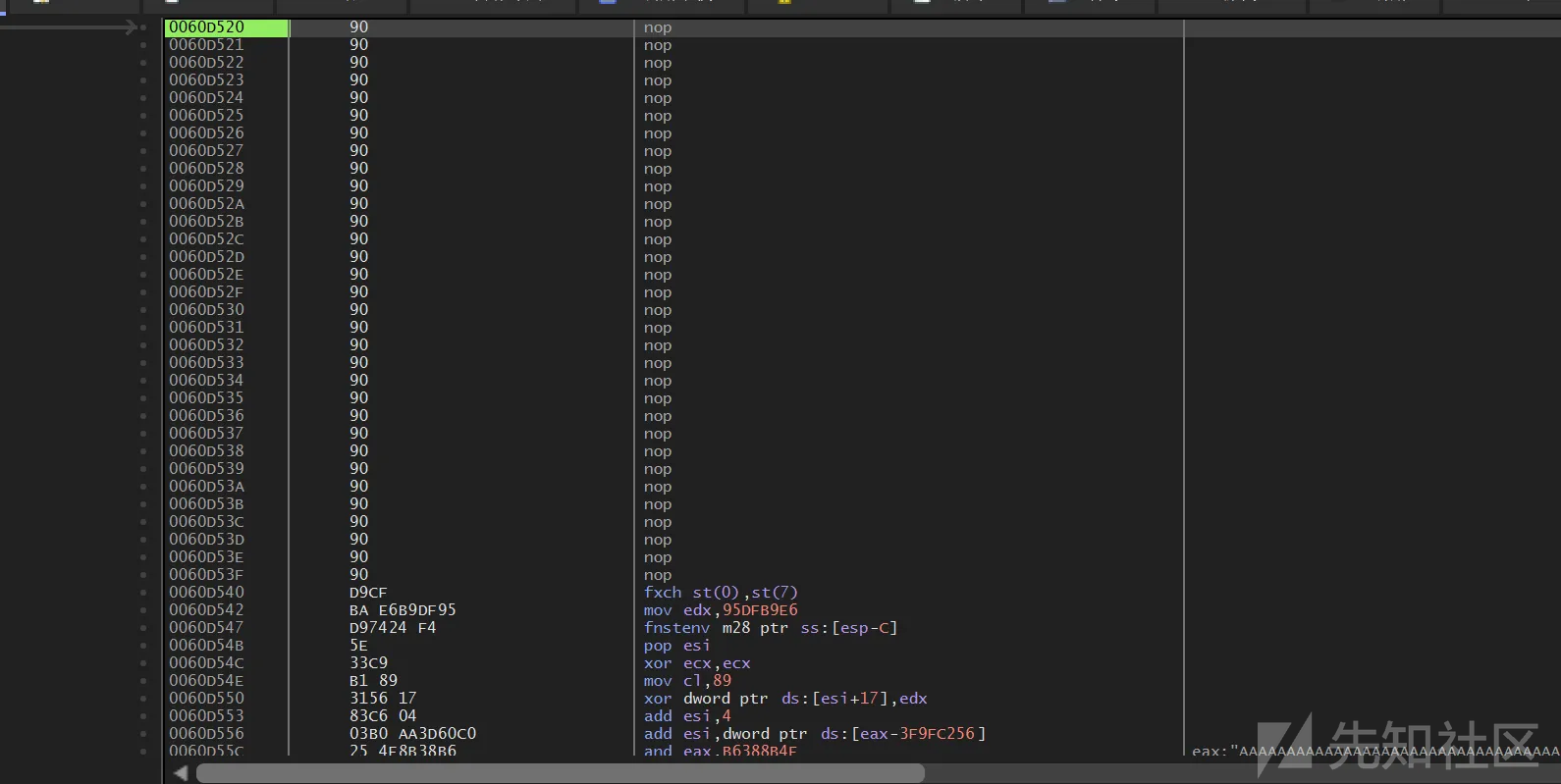Select the mov edx,95DFB9E6 instruction
The image size is (1561, 784).
(721, 610)
